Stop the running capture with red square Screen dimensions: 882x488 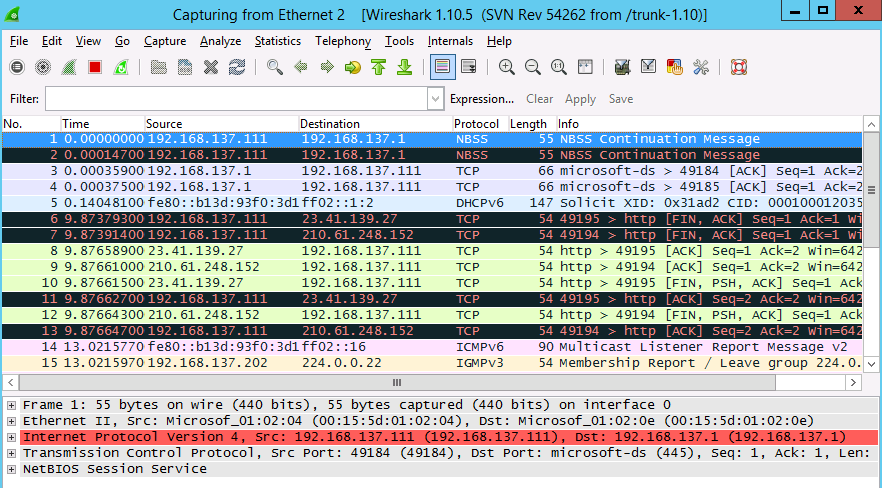click(x=94, y=67)
